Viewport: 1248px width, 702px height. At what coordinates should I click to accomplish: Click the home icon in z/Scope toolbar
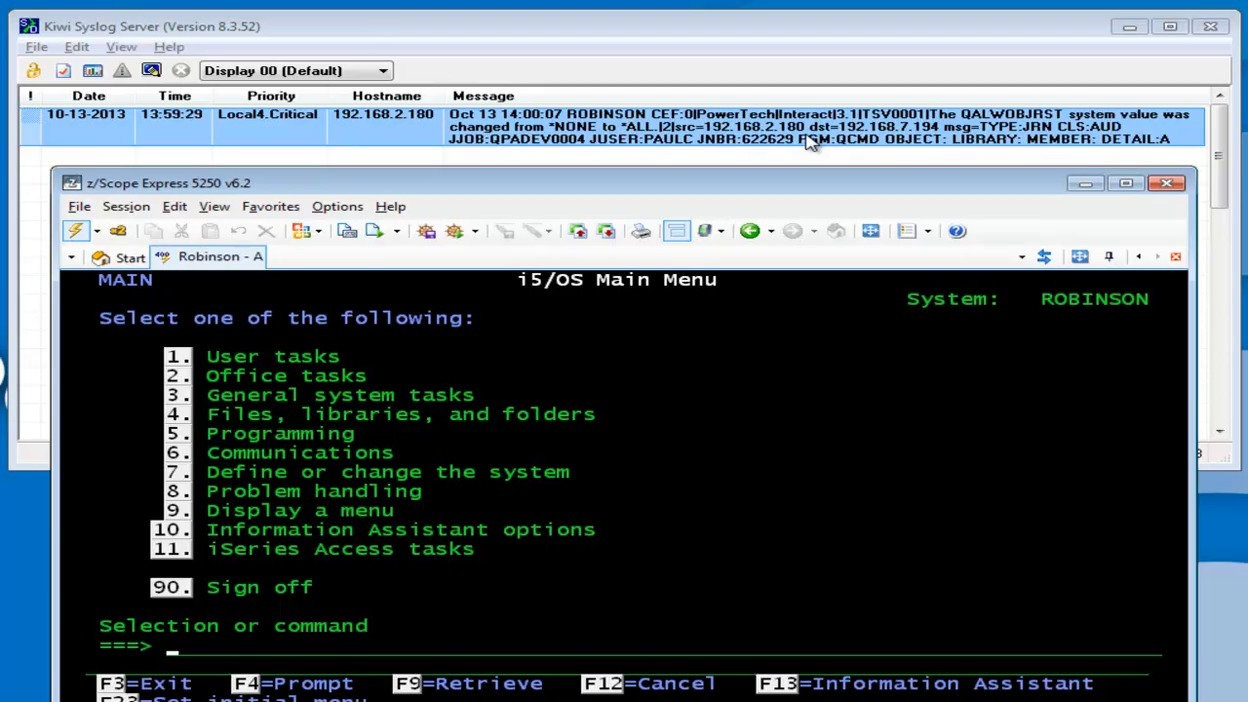click(836, 230)
